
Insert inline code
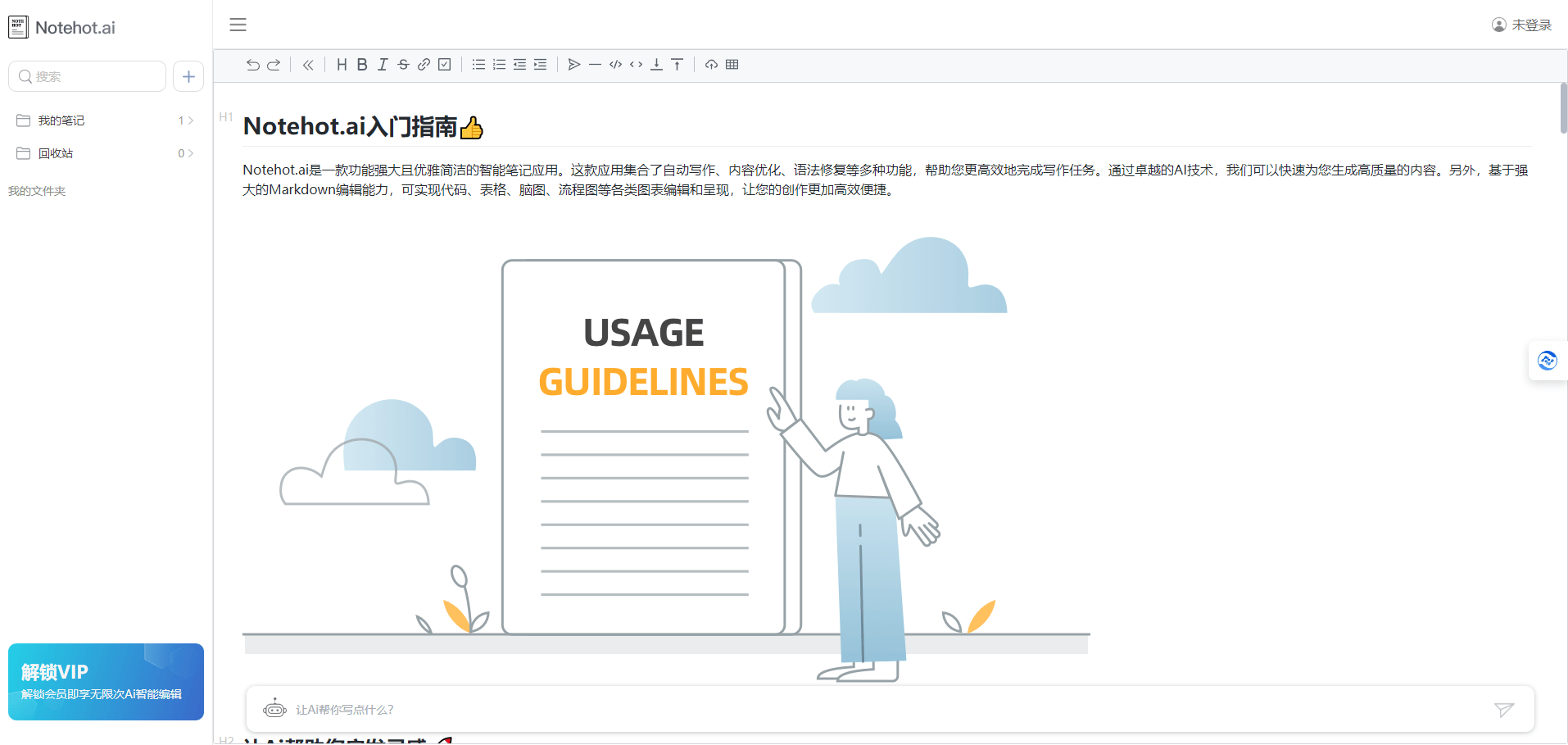[x=636, y=65]
